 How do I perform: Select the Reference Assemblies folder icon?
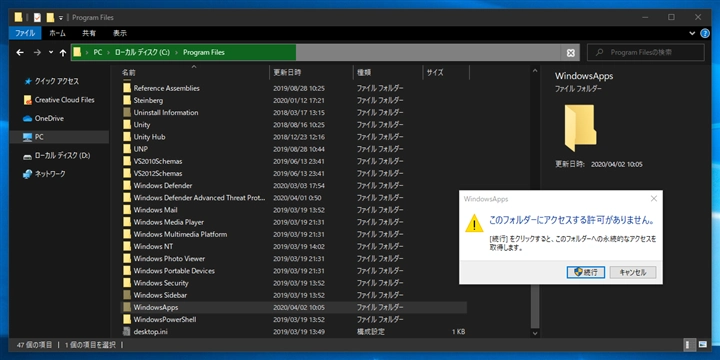tap(127, 88)
